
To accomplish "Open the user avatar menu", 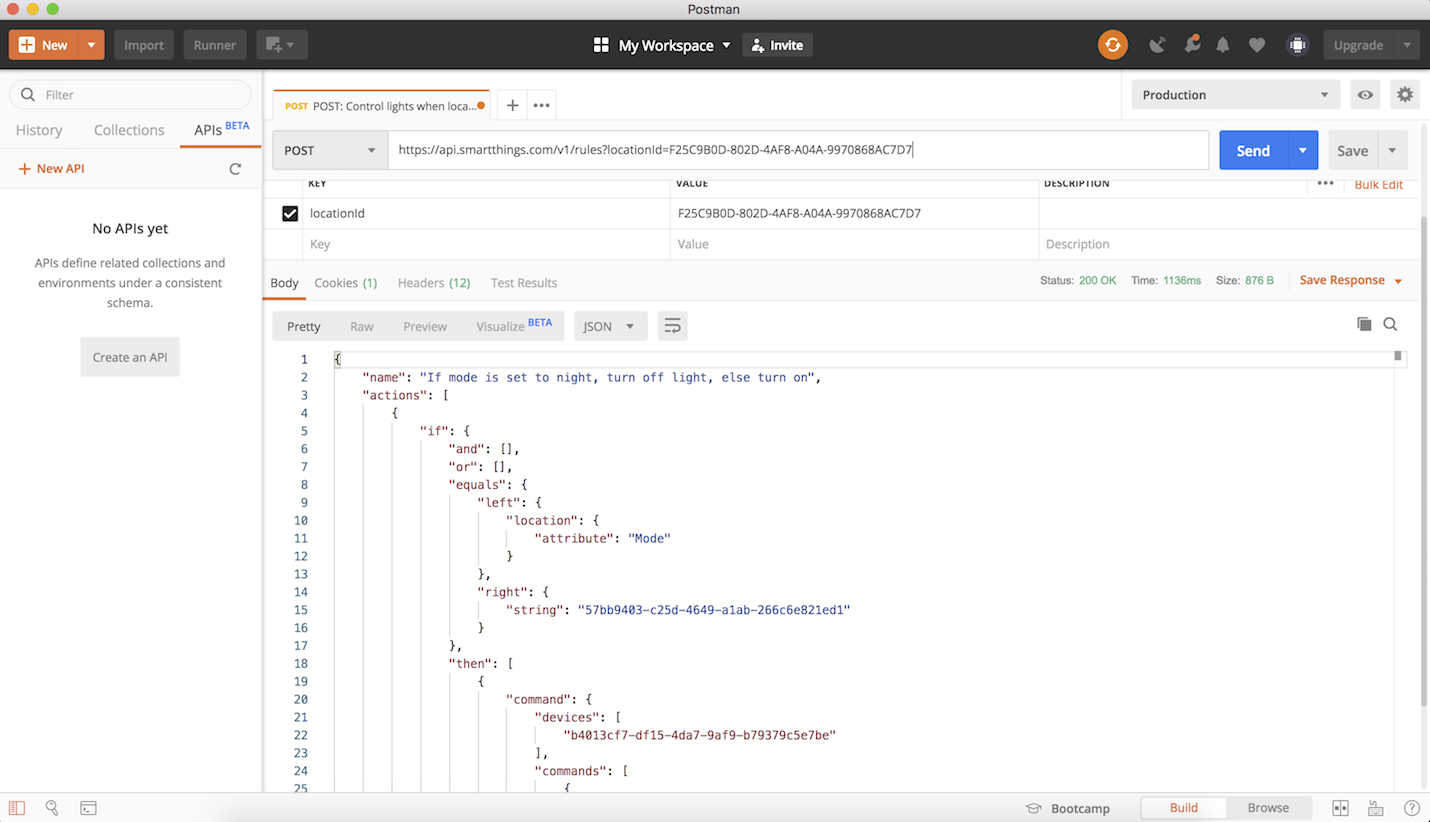I will [1297, 45].
